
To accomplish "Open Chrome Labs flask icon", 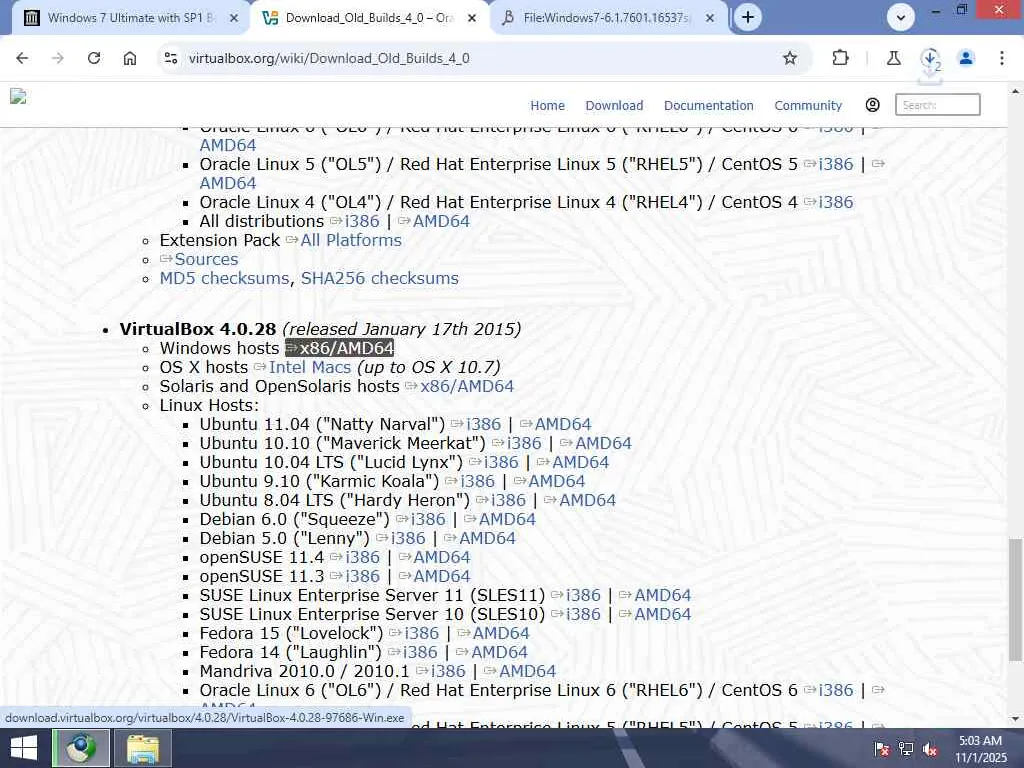I will click(894, 58).
